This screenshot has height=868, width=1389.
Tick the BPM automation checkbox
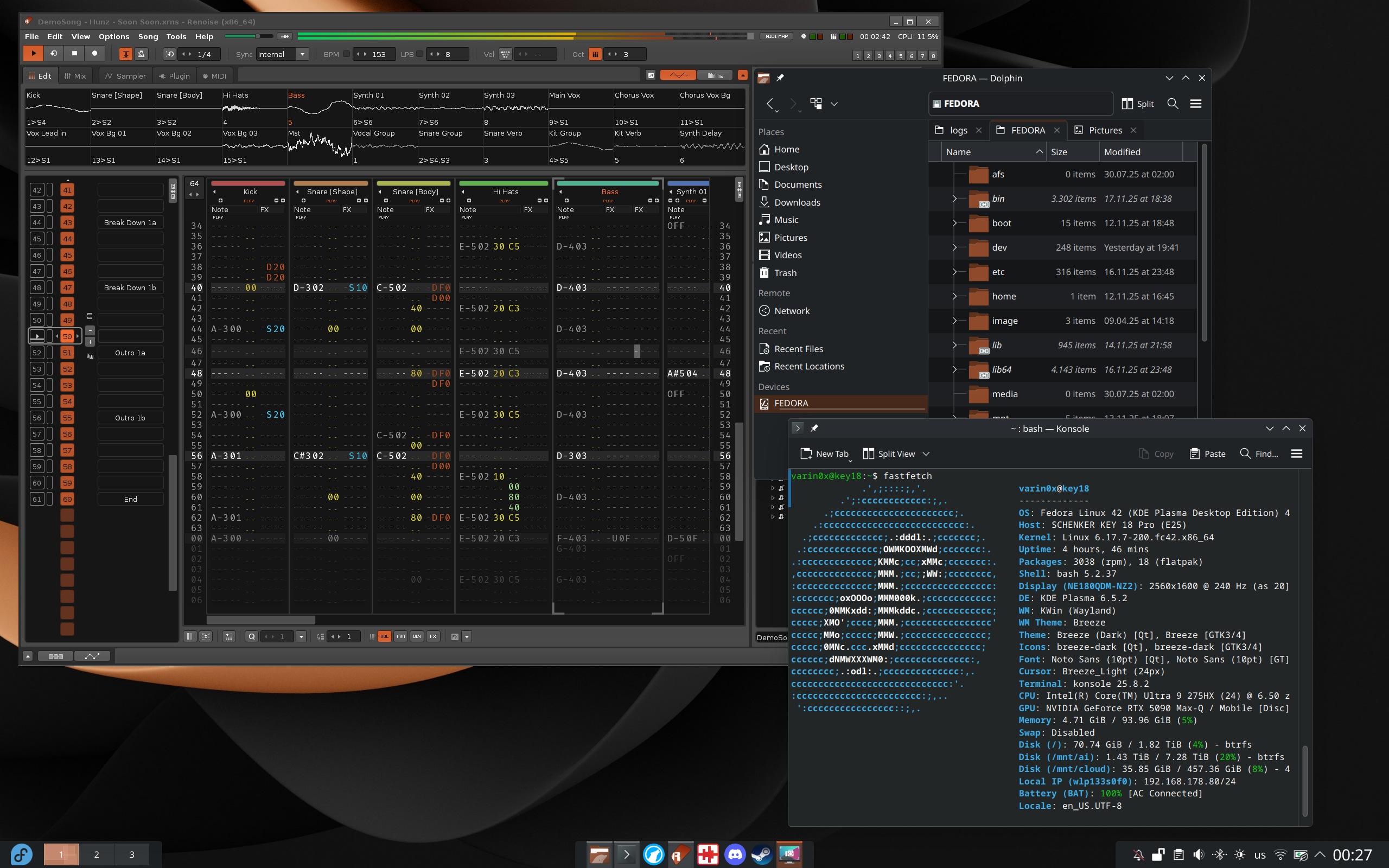[x=346, y=54]
